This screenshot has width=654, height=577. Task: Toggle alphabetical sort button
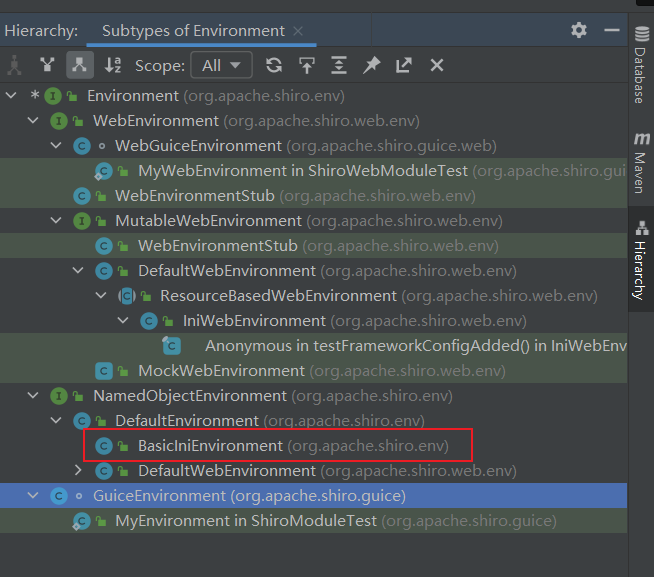coord(113,65)
